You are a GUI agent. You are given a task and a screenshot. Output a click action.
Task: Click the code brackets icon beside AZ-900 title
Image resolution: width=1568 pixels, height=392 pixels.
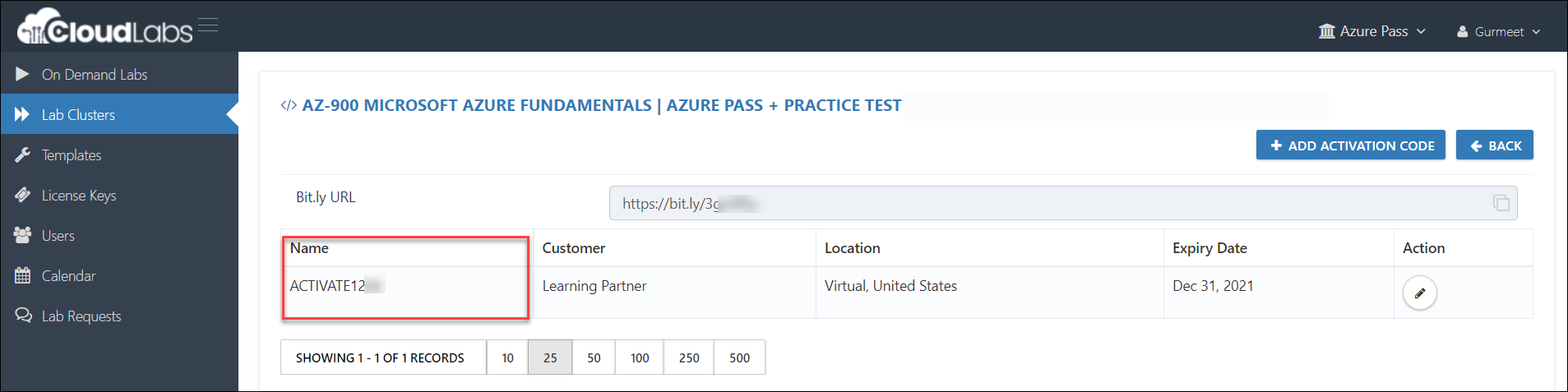[289, 105]
